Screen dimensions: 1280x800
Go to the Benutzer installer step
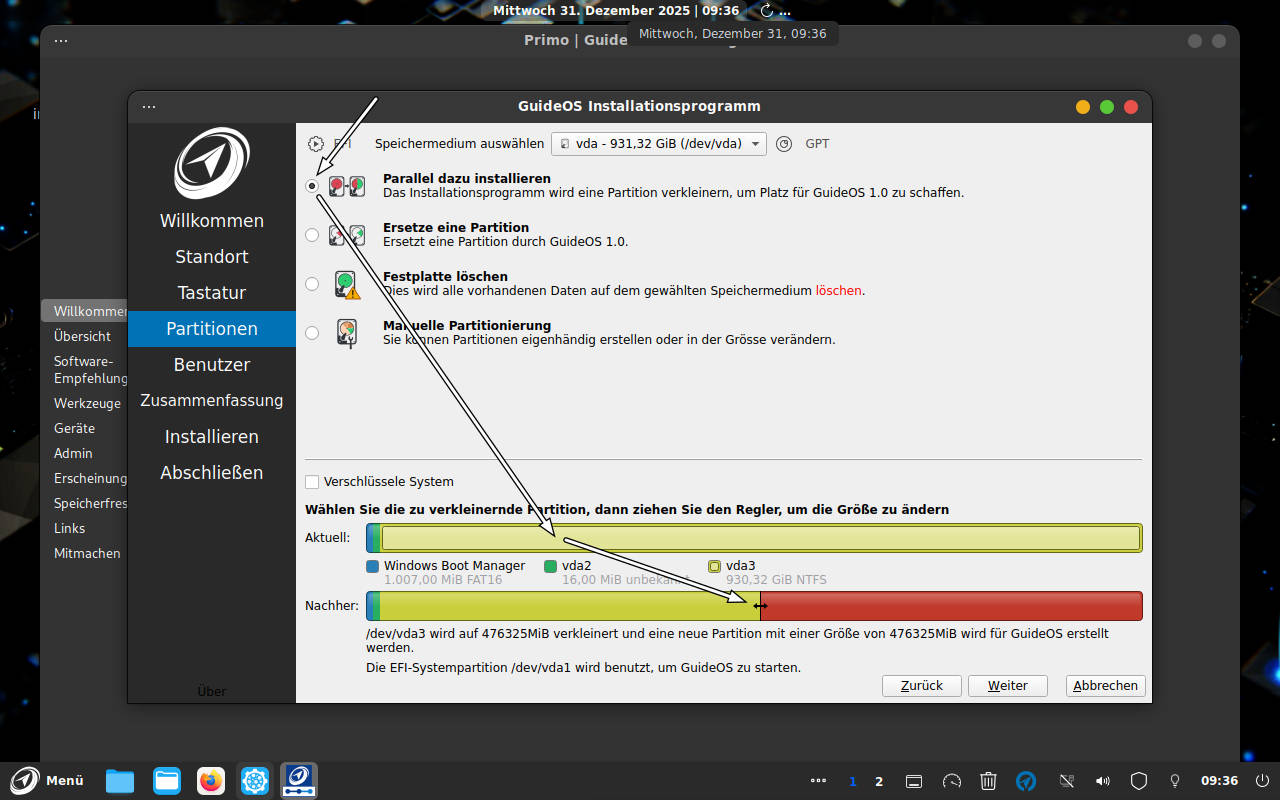pos(212,365)
